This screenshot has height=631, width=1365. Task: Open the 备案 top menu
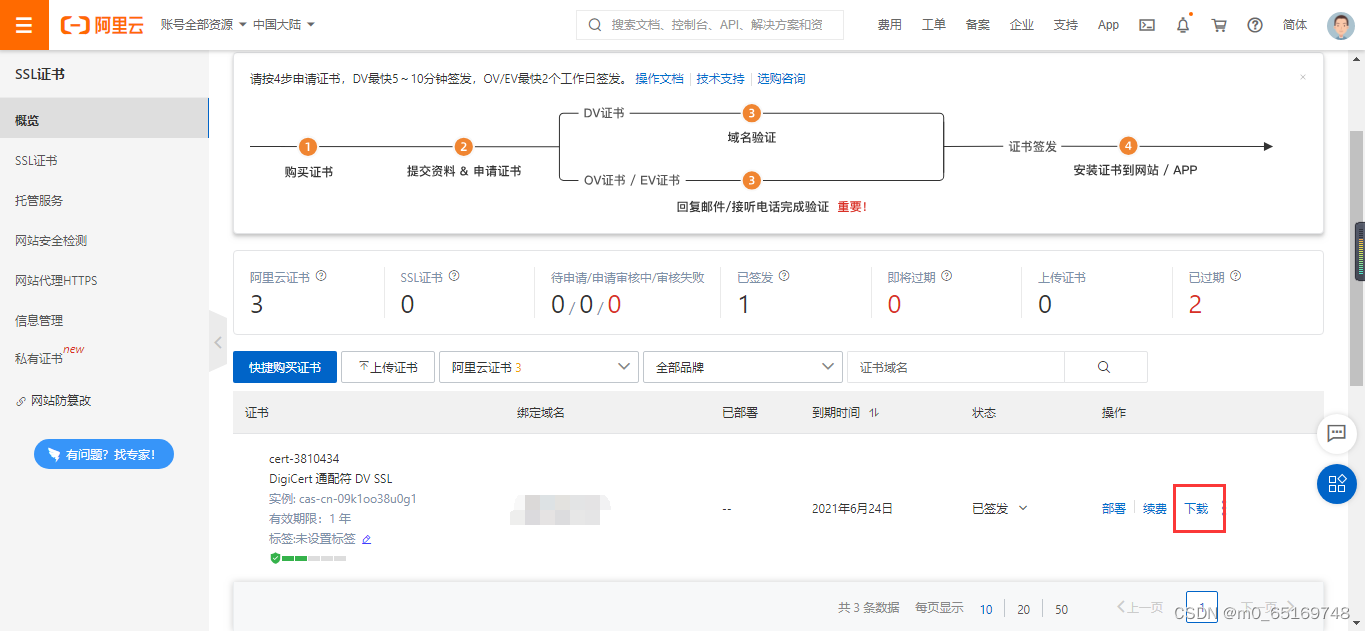[x=977, y=25]
